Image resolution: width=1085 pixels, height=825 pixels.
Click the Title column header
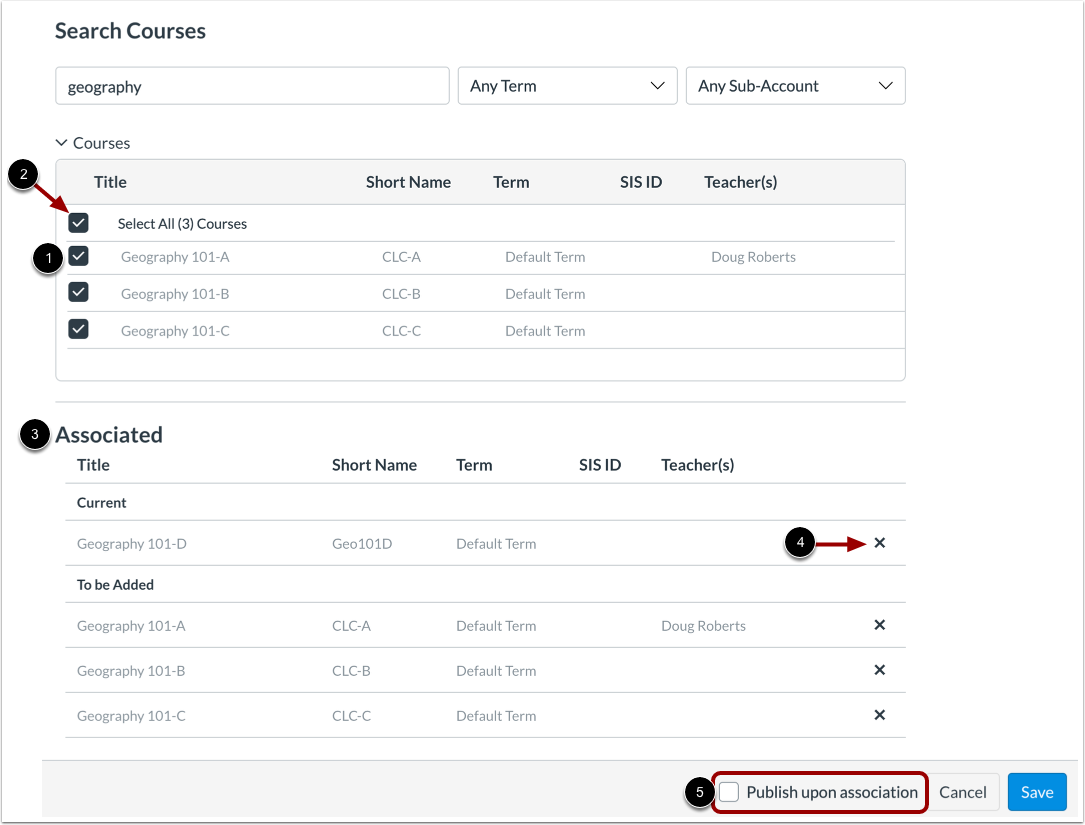click(109, 182)
